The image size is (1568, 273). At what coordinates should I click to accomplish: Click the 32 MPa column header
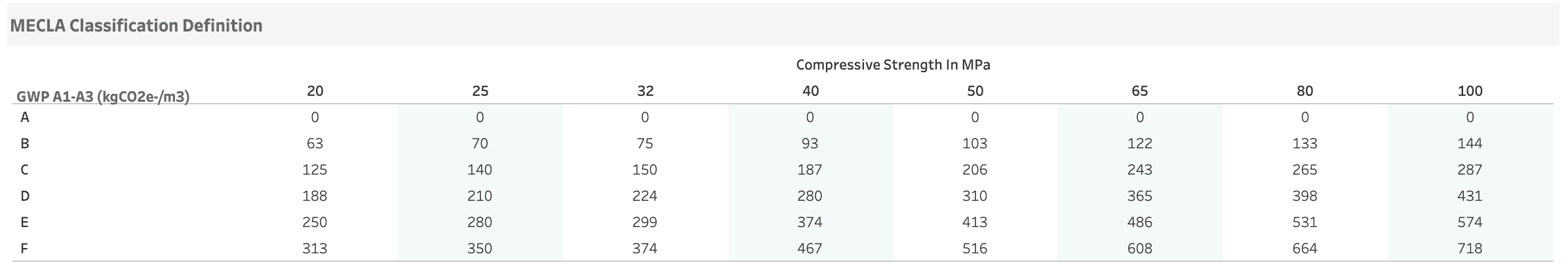click(645, 91)
